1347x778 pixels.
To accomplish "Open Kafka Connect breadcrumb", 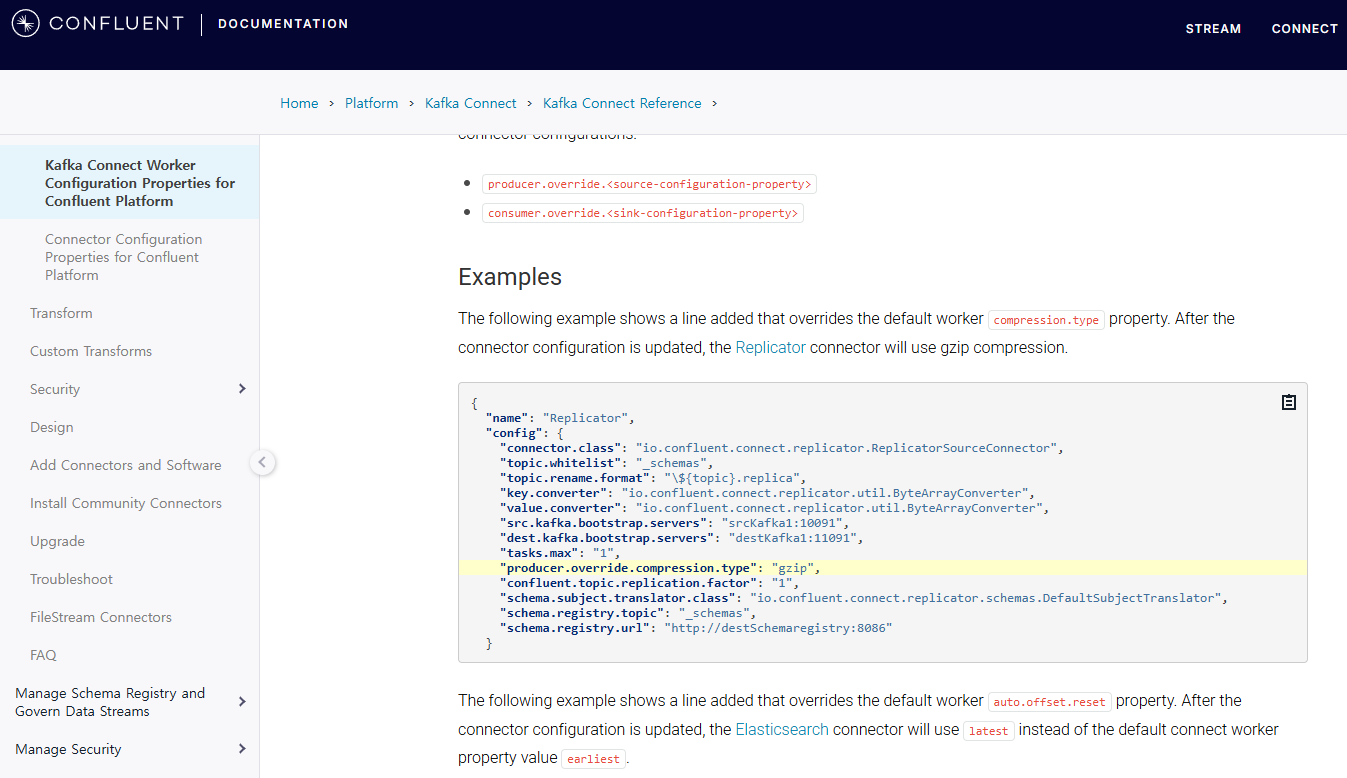I will [470, 103].
